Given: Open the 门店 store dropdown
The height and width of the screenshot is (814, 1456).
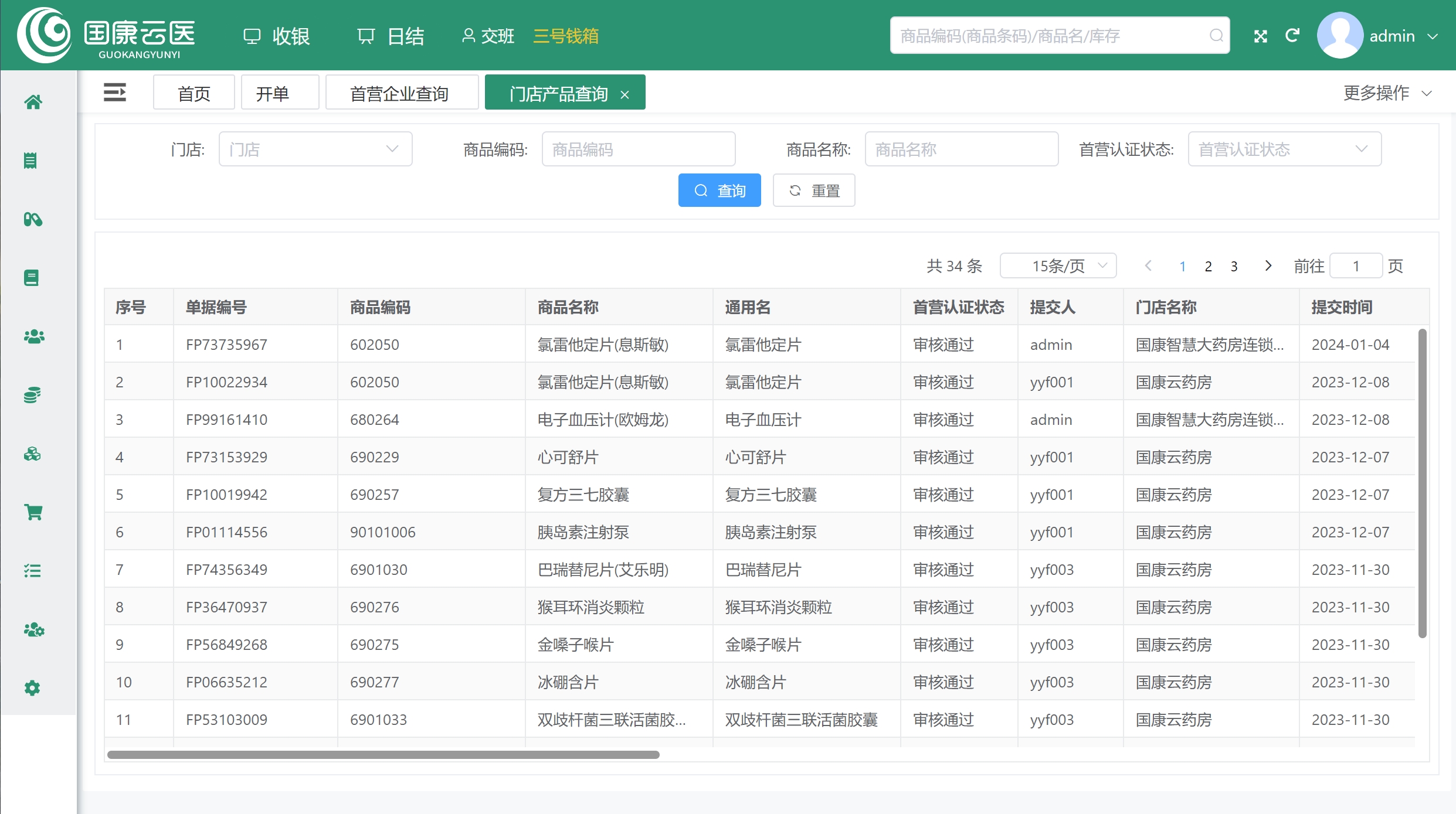Looking at the screenshot, I should 315,149.
